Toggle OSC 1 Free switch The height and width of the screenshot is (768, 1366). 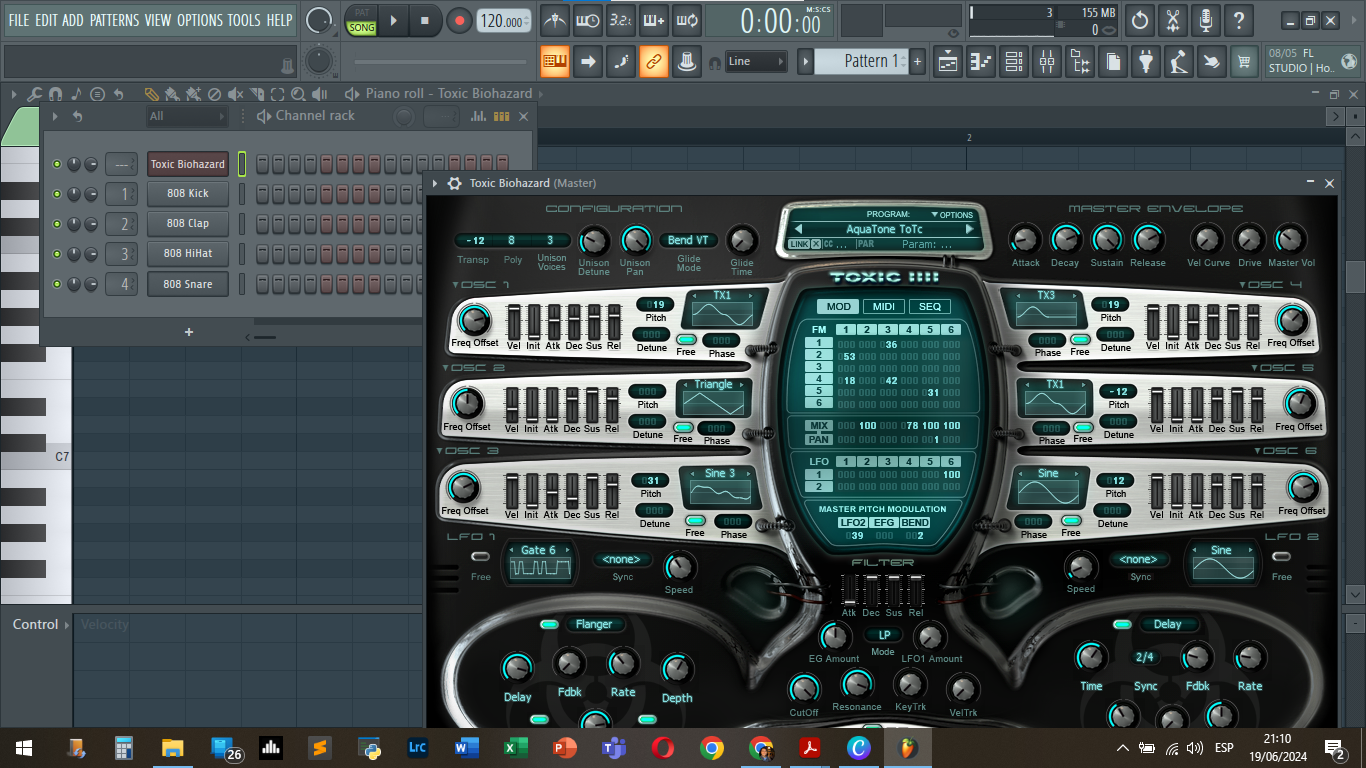[685, 339]
